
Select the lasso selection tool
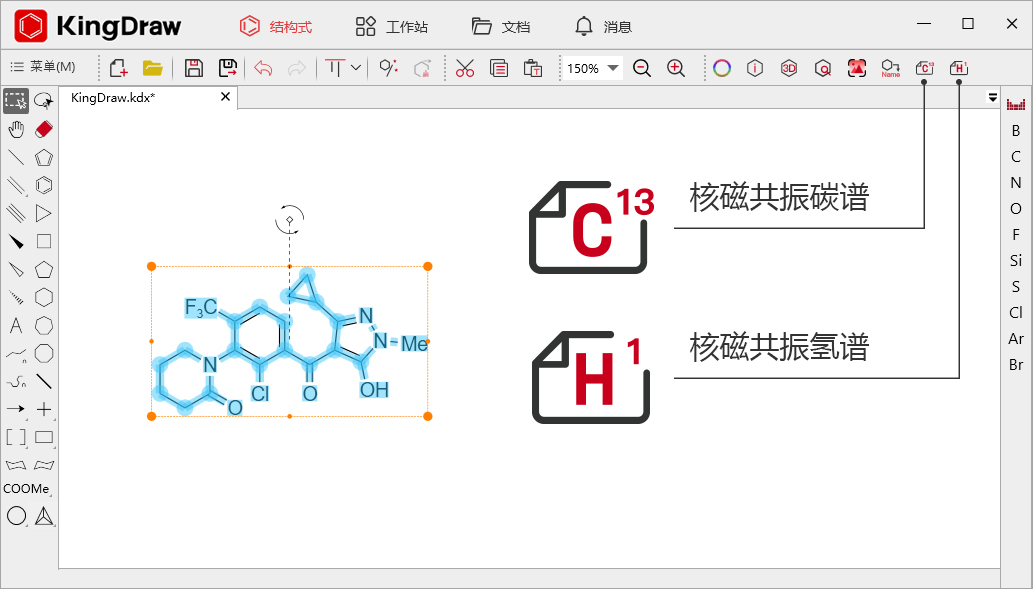[x=43, y=101]
